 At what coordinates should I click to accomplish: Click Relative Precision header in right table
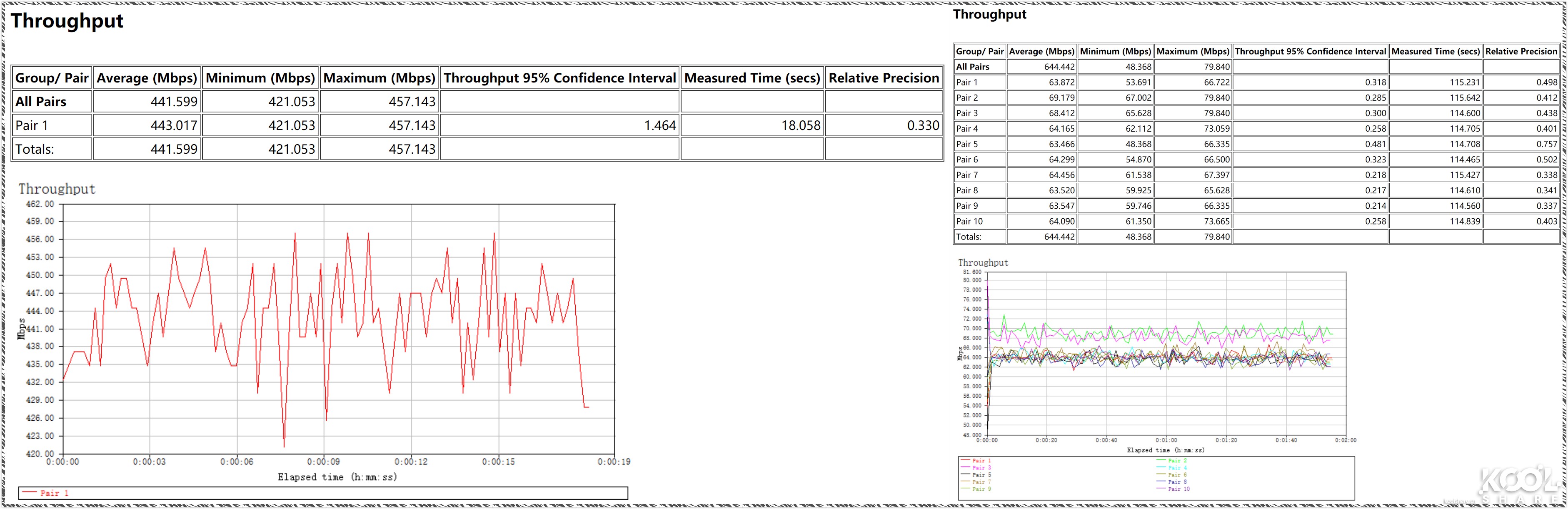coord(1521,51)
